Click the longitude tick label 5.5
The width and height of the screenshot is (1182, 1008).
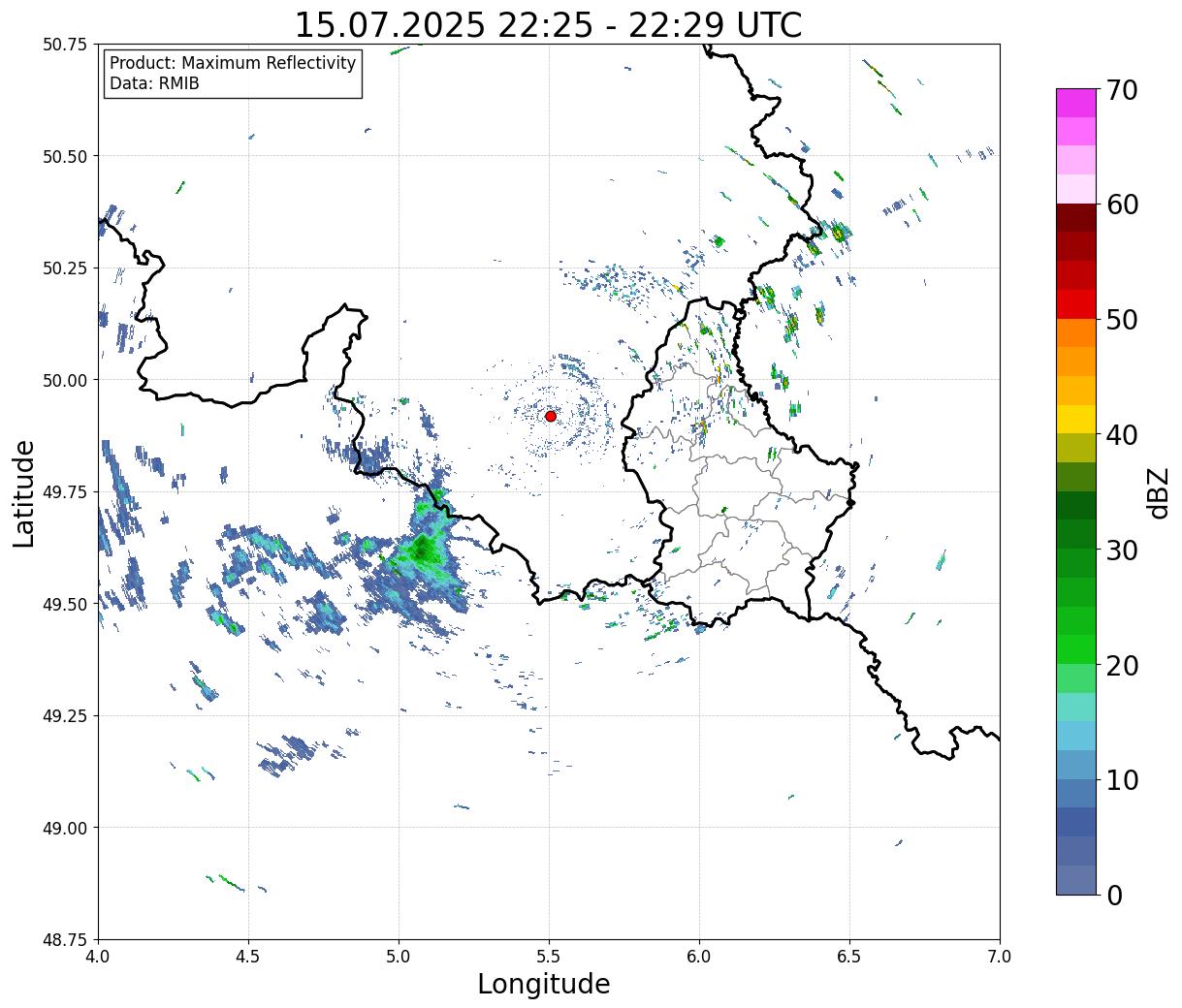pyautogui.click(x=549, y=956)
